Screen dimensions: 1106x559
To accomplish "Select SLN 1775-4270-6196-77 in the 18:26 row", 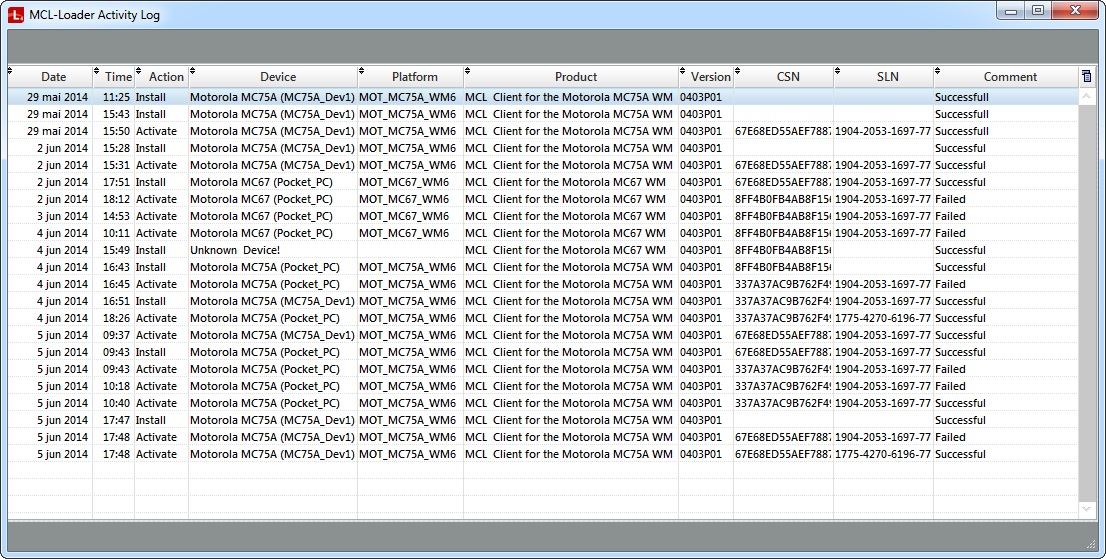I will 883,318.
